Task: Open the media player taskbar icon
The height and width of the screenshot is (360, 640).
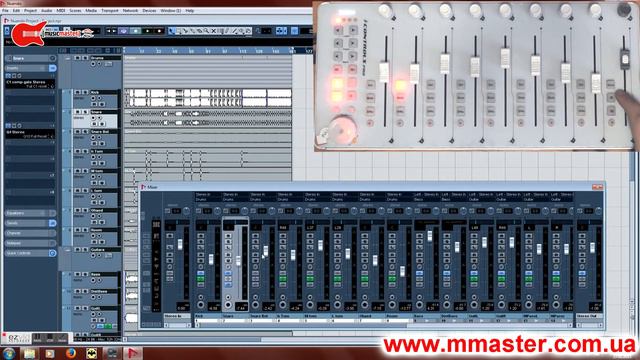Action: [x=50, y=353]
